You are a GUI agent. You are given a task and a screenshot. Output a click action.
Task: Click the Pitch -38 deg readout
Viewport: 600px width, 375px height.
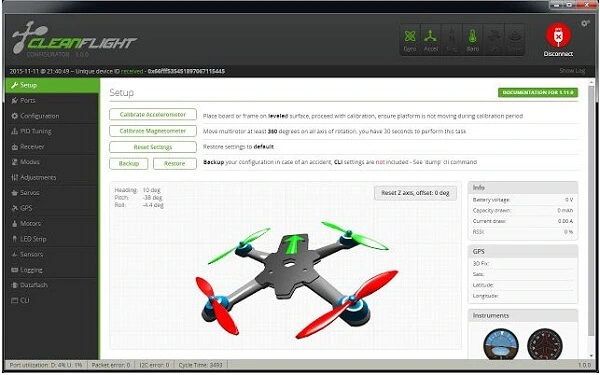(x=138, y=197)
